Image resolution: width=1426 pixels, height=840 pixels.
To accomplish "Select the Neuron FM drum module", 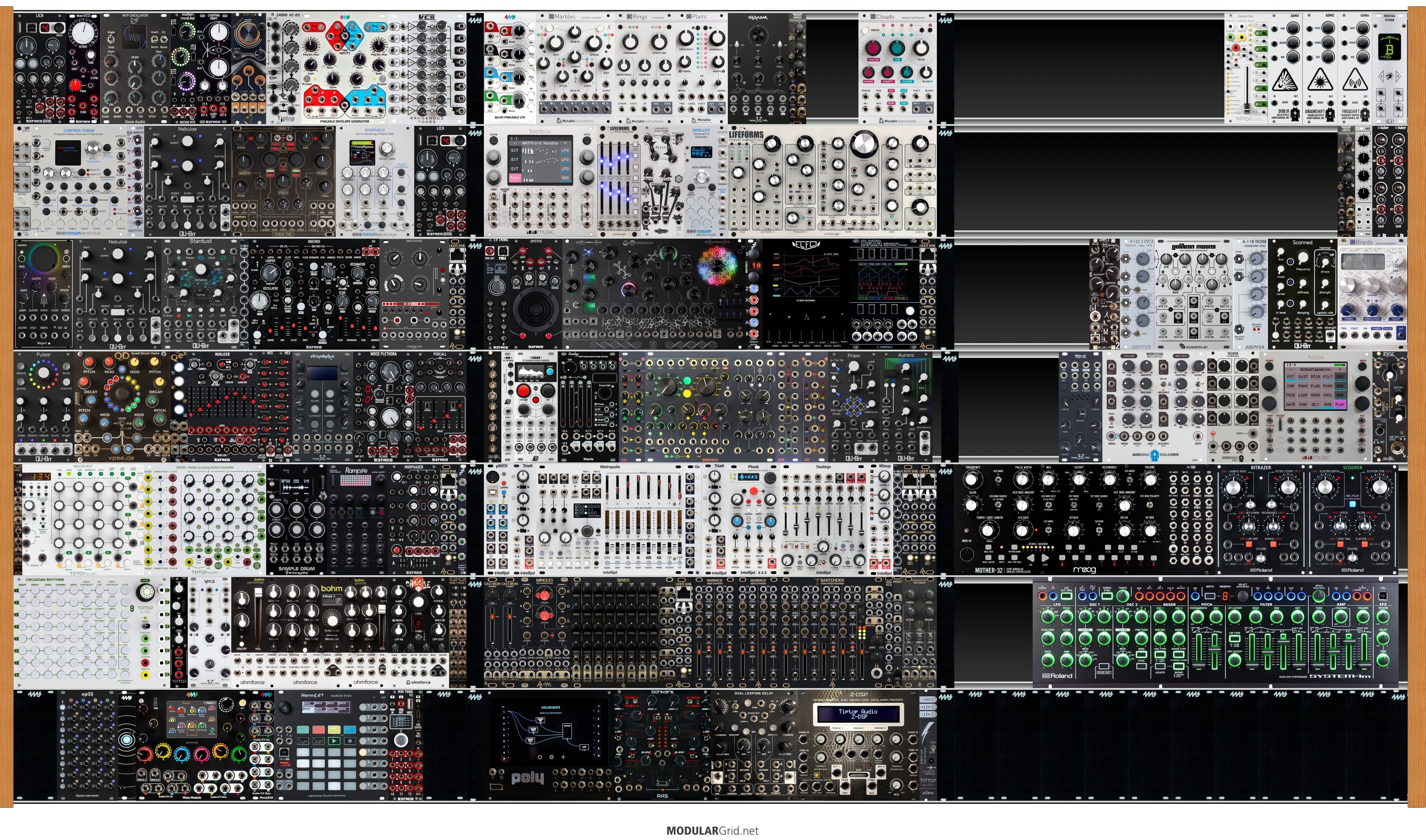I will coord(1233,406).
